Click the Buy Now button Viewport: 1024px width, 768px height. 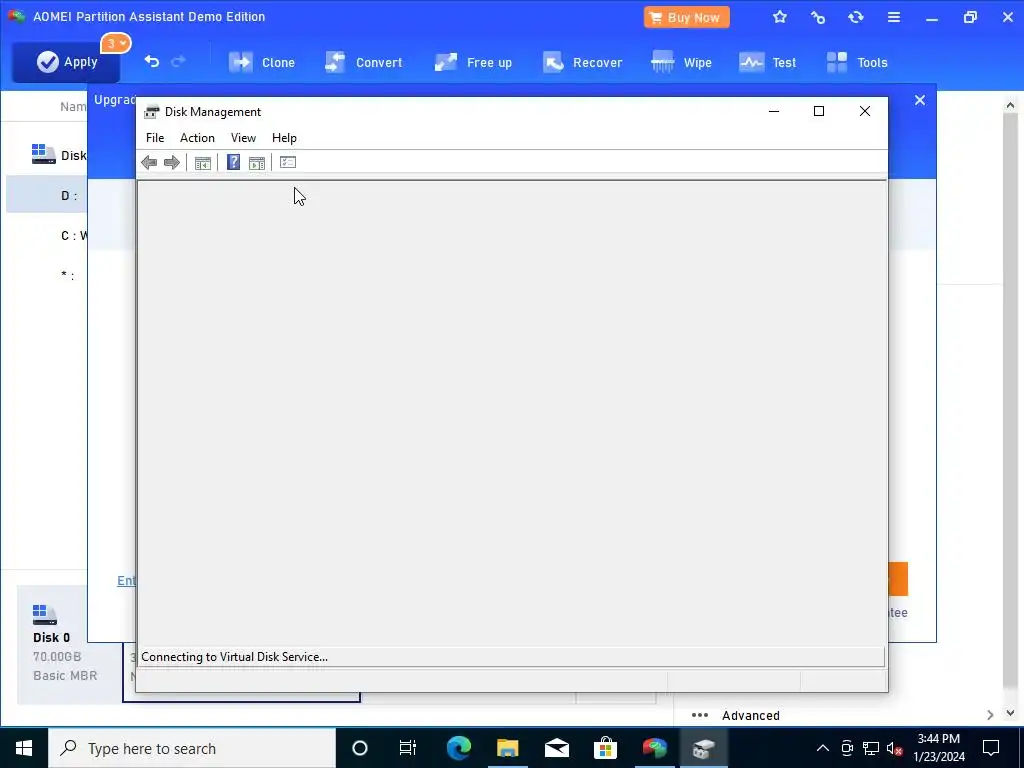686,18
